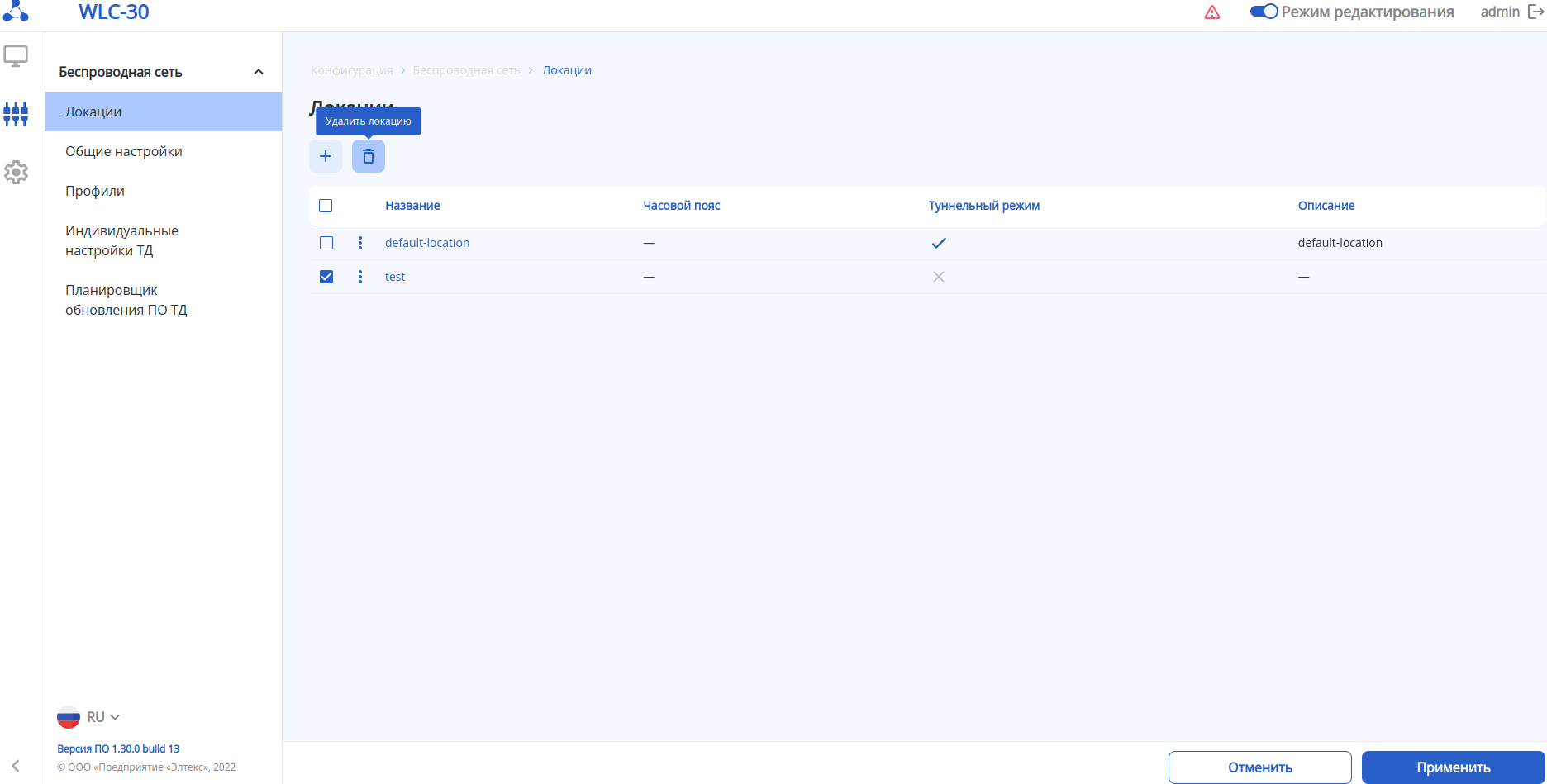This screenshot has width=1547, height=784.
Task: Sort by Описание column header
Action: click(1326, 206)
